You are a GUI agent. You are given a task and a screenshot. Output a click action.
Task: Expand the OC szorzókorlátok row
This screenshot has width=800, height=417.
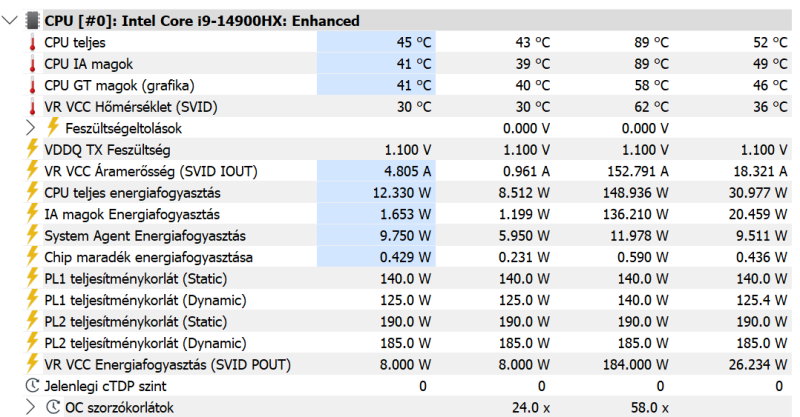coord(31,407)
